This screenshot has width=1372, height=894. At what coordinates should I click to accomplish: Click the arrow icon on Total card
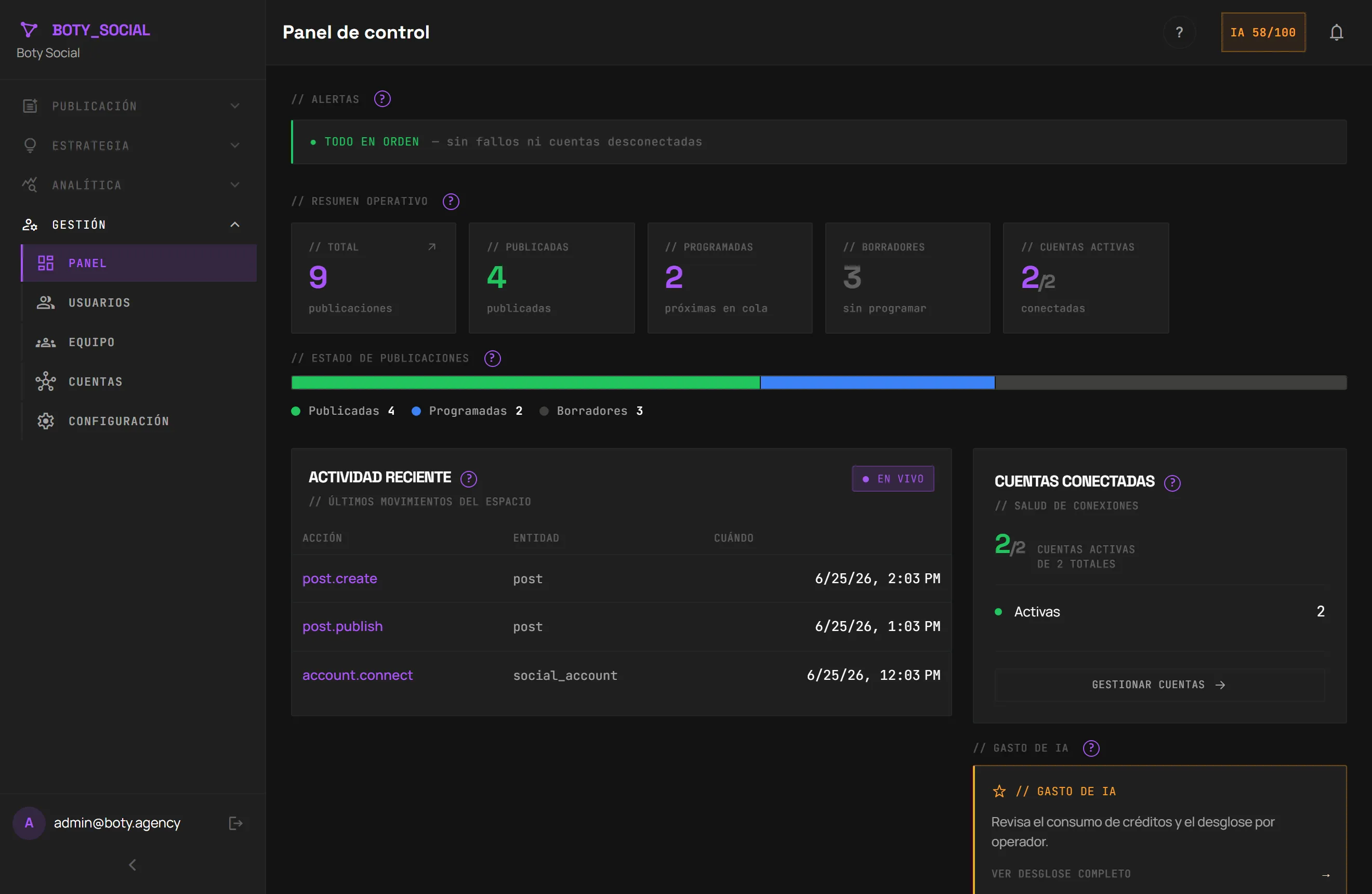432,247
